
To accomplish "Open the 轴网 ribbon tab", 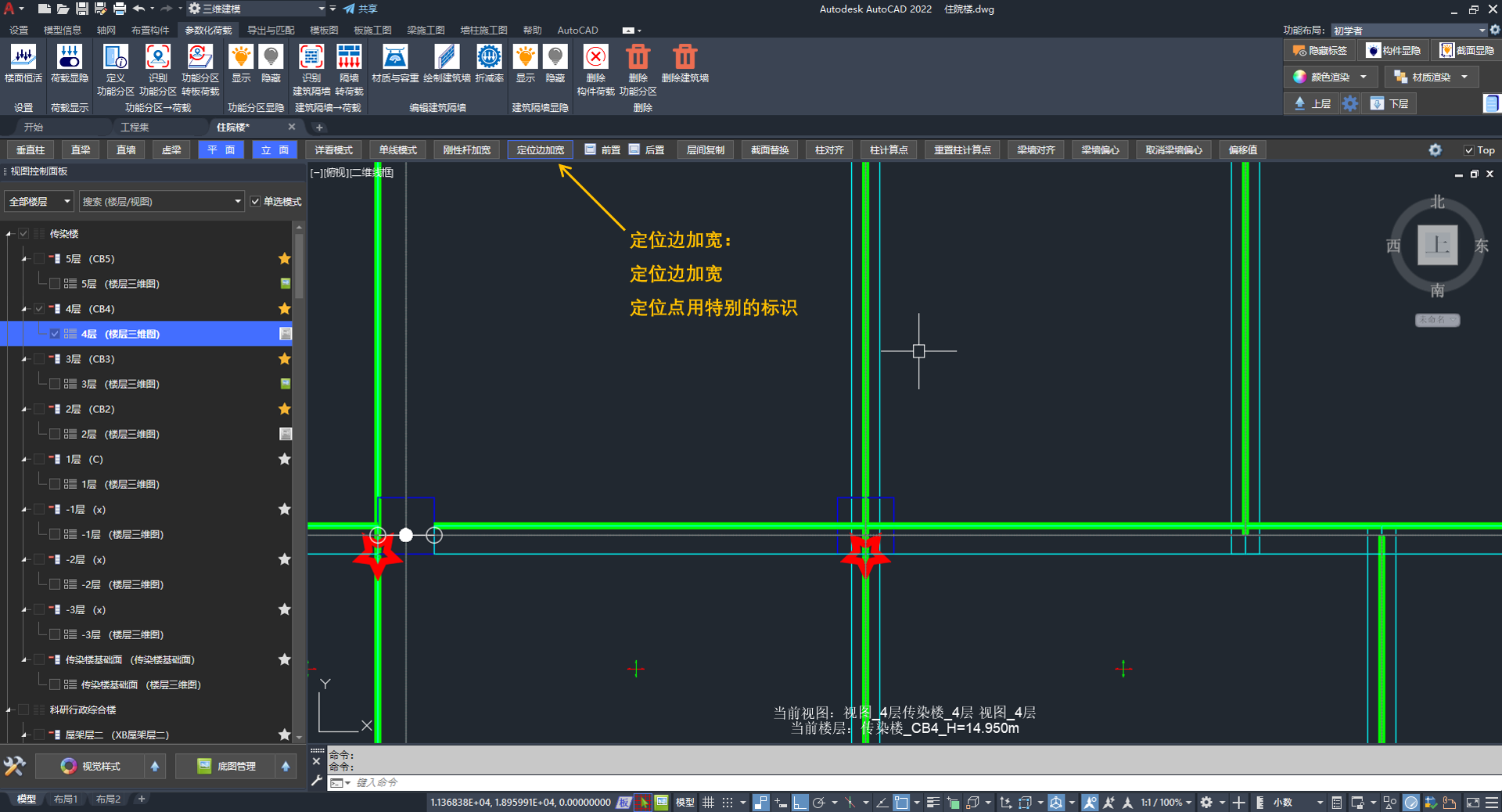I will point(106,30).
